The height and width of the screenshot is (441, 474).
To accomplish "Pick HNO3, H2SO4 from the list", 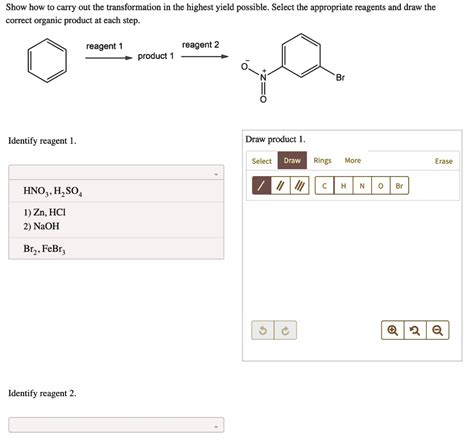I will 116,191.
